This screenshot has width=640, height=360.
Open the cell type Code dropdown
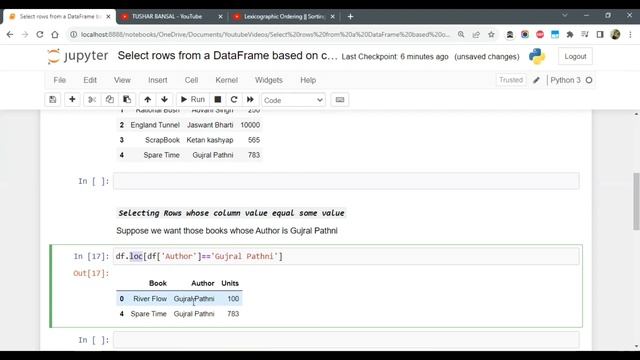293,100
